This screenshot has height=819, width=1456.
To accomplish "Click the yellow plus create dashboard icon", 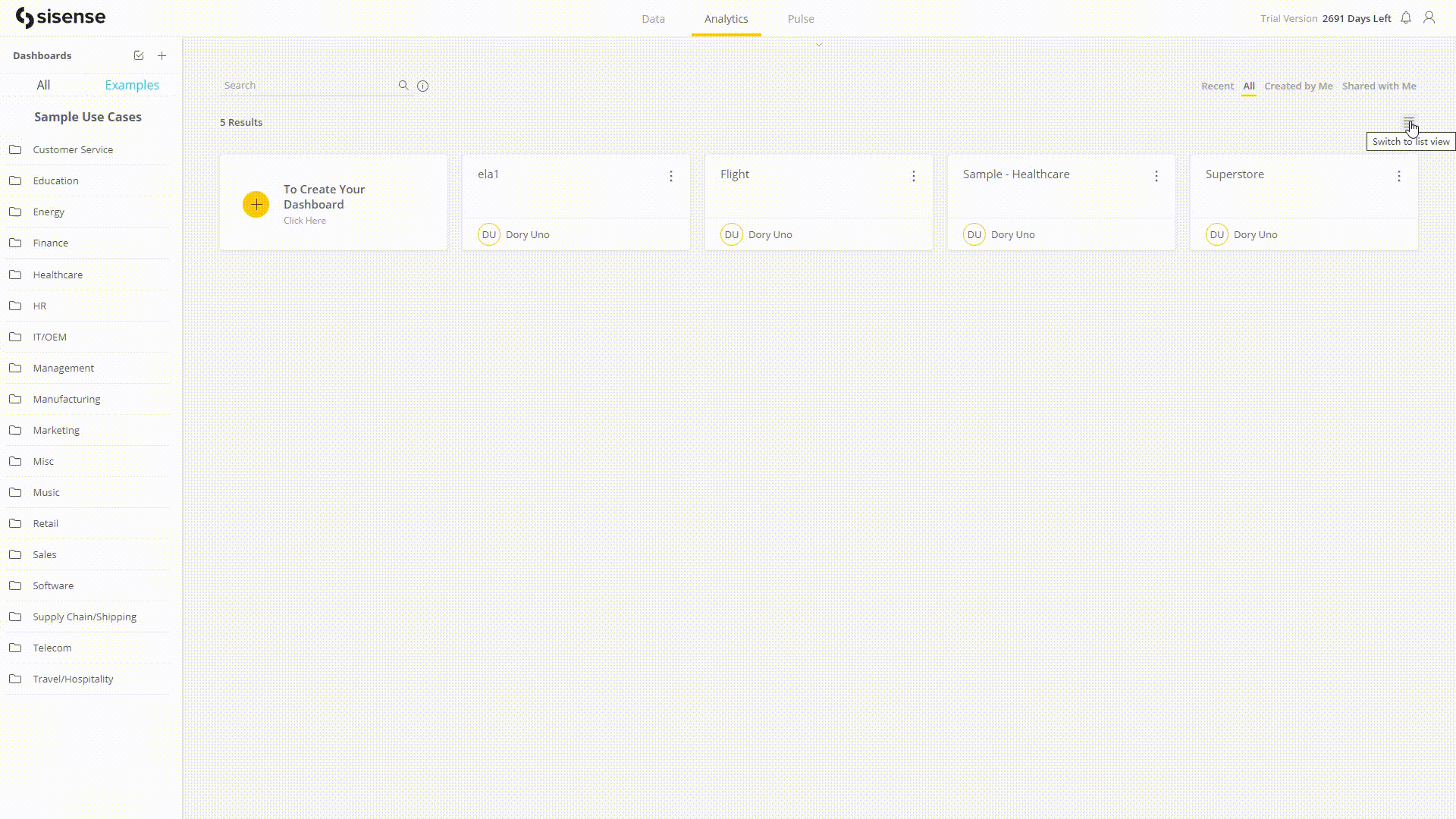I will (x=256, y=204).
